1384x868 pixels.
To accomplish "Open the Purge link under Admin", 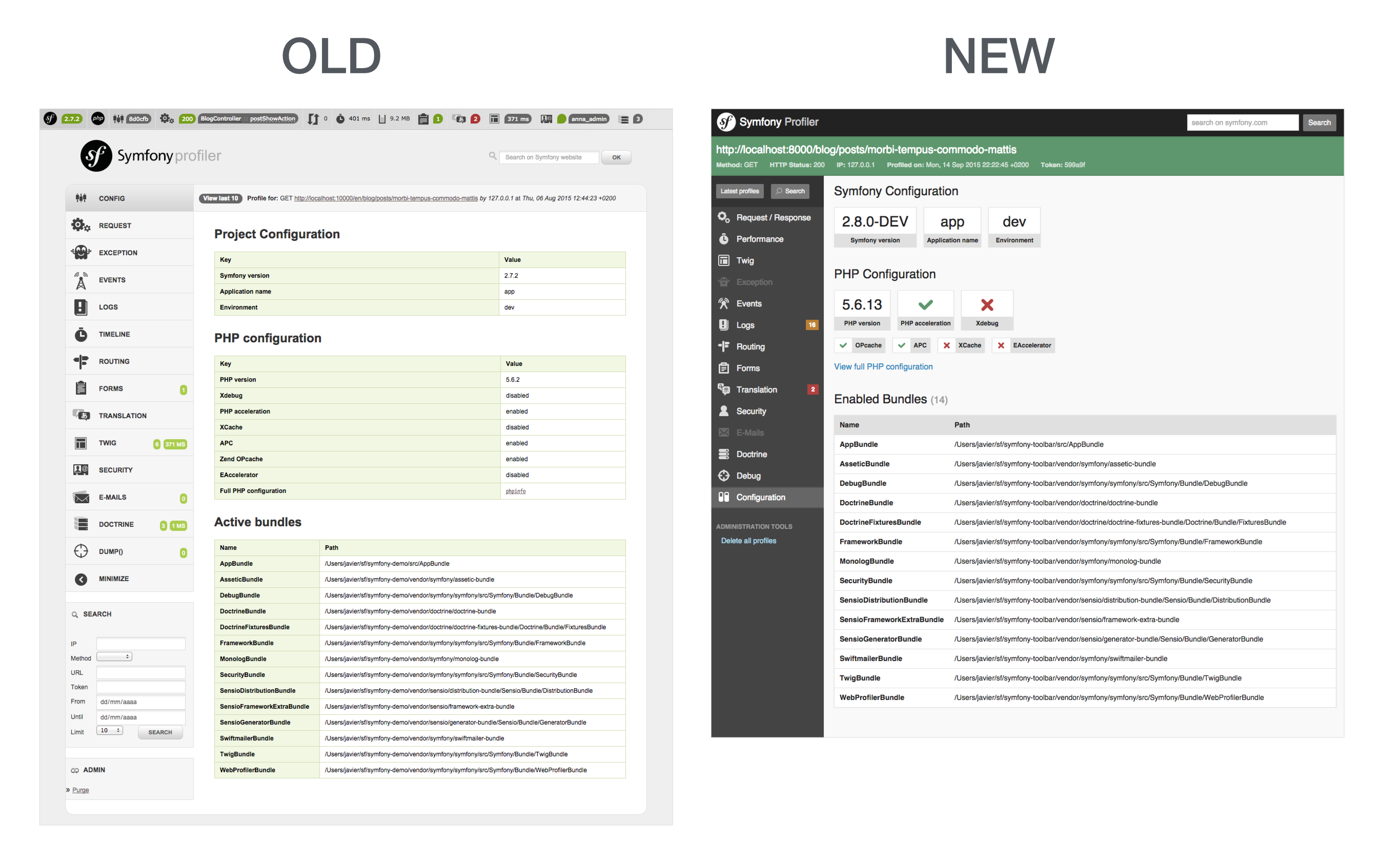I will pyautogui.click(x=80, y=790).
